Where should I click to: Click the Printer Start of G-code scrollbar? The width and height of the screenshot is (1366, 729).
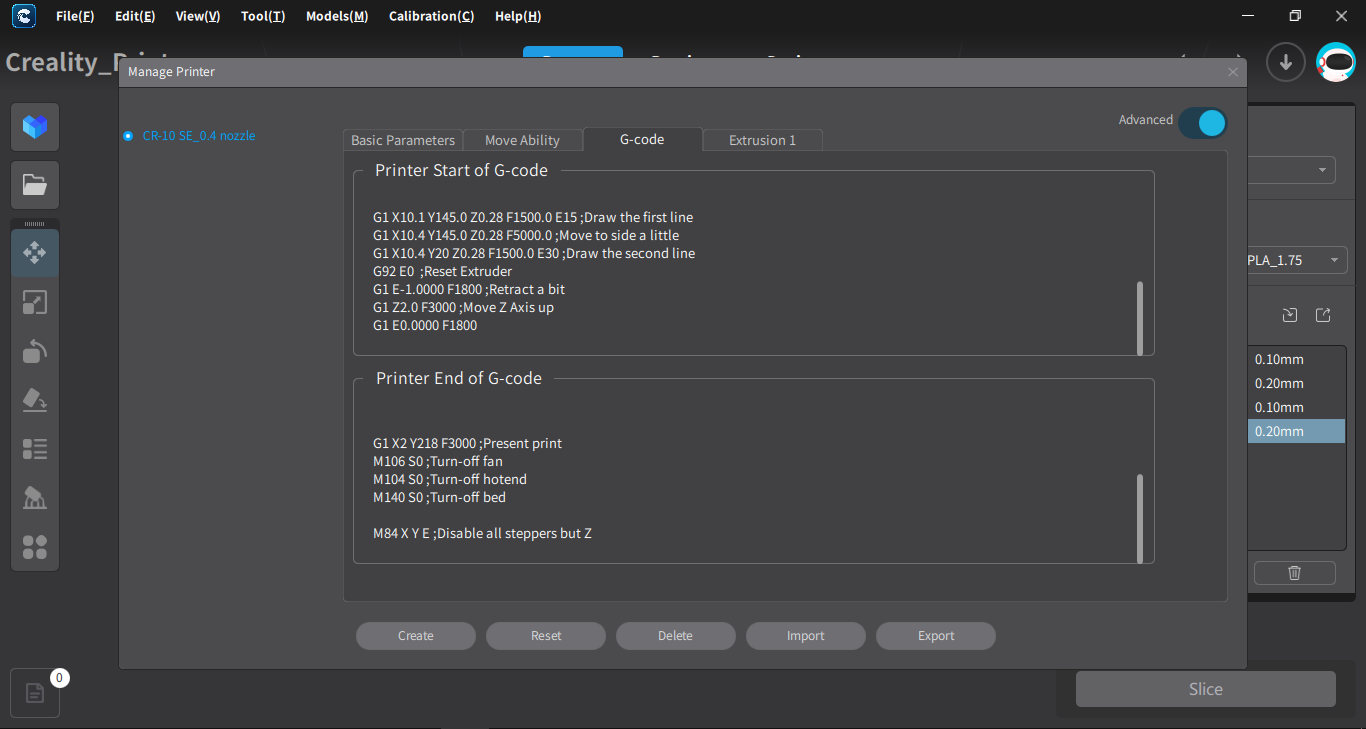pyautogui.click(x=1140, y=317)
